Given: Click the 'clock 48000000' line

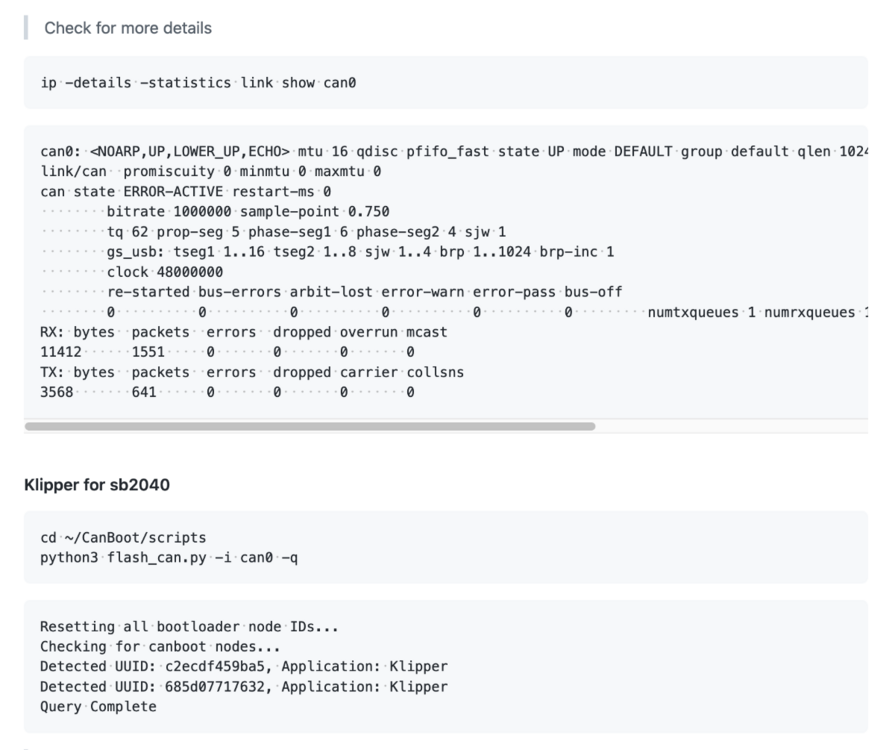Looking at the screenshot, I should pyautogui.click(x=165, y=272).
